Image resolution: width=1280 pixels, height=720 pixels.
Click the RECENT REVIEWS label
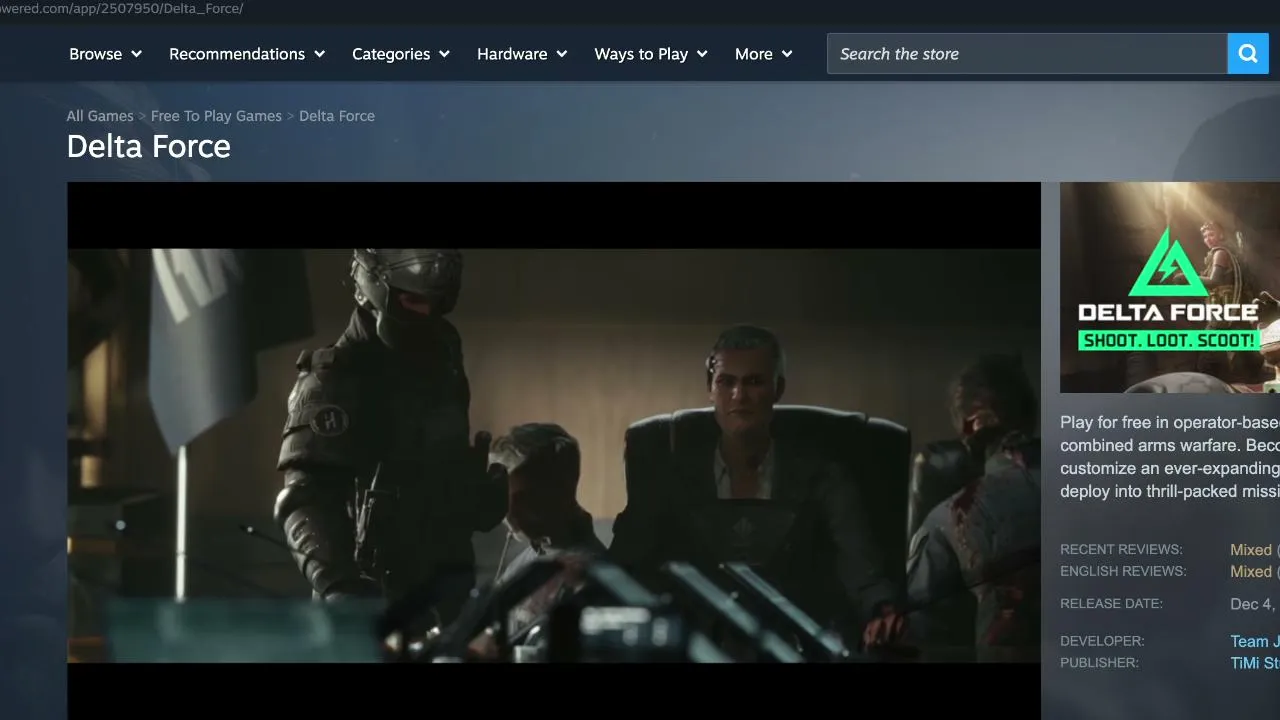point(1121,550)
